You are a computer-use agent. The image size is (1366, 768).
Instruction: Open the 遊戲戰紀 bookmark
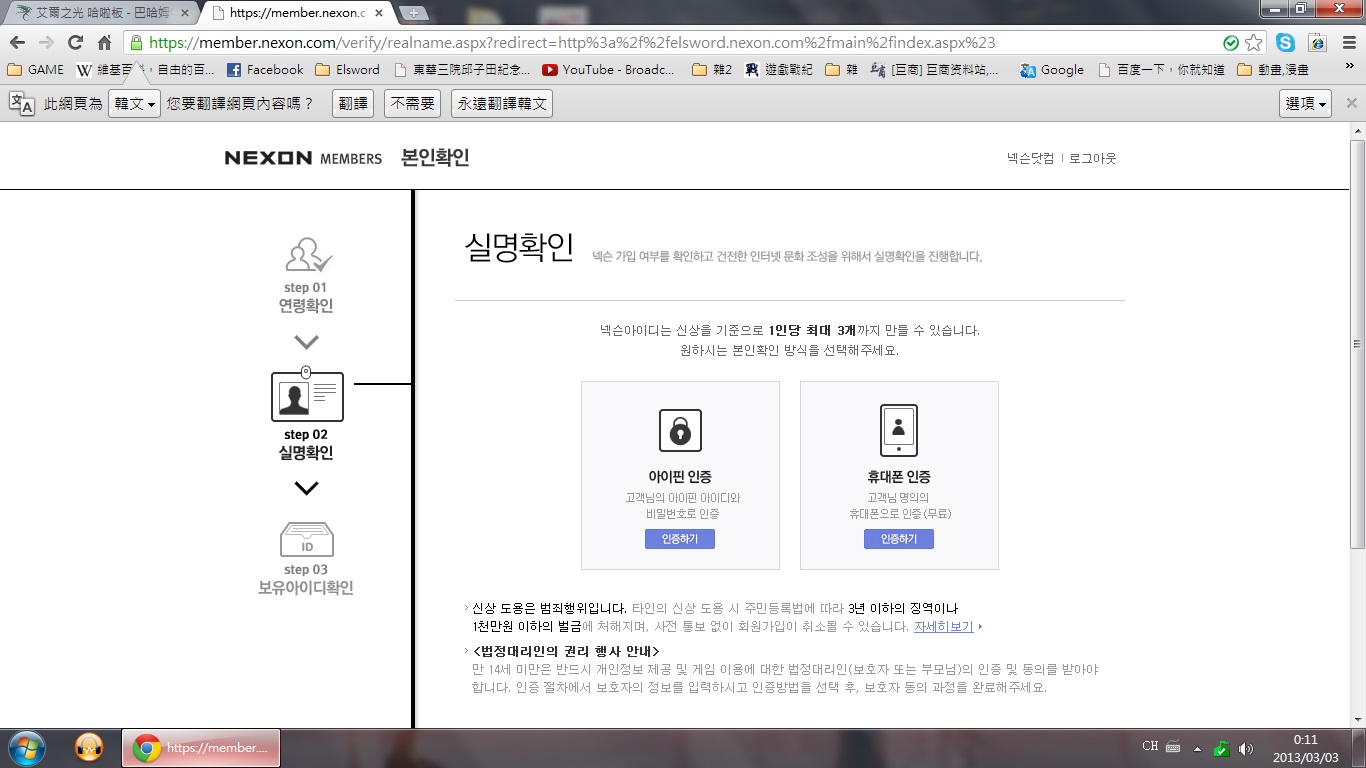(779, 70)
